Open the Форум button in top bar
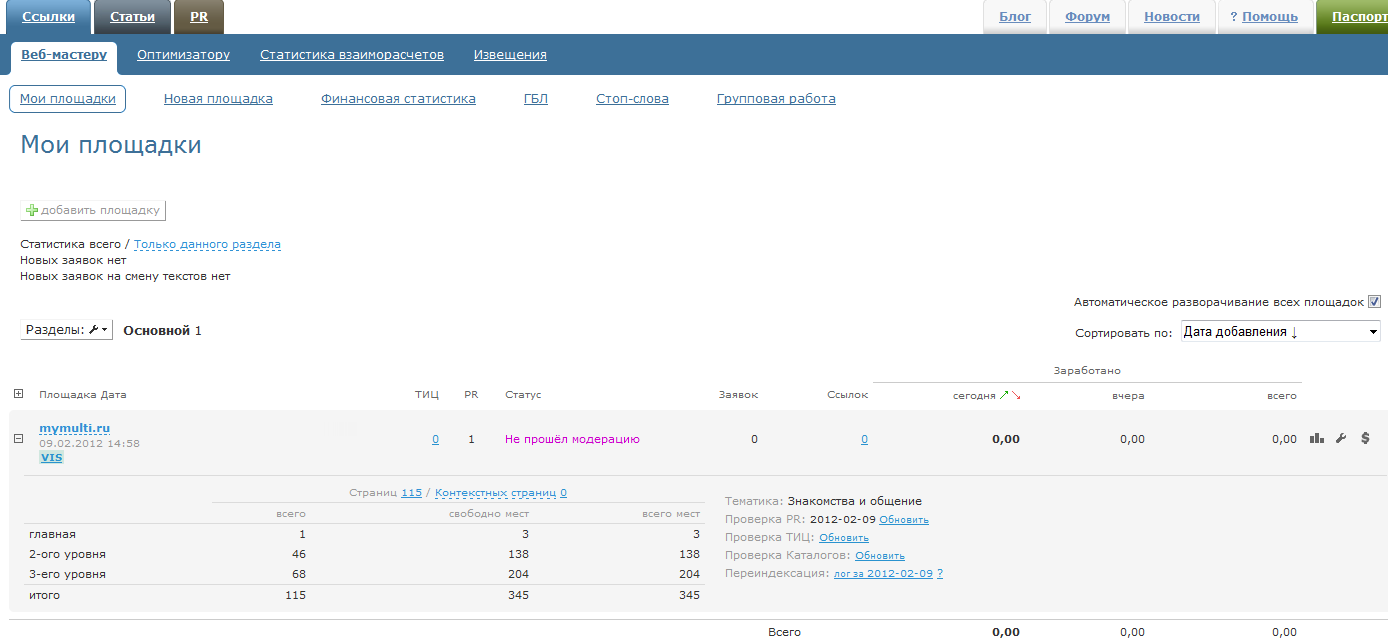This screenshot has width=1388, height=644. [x=1087, y=17]
